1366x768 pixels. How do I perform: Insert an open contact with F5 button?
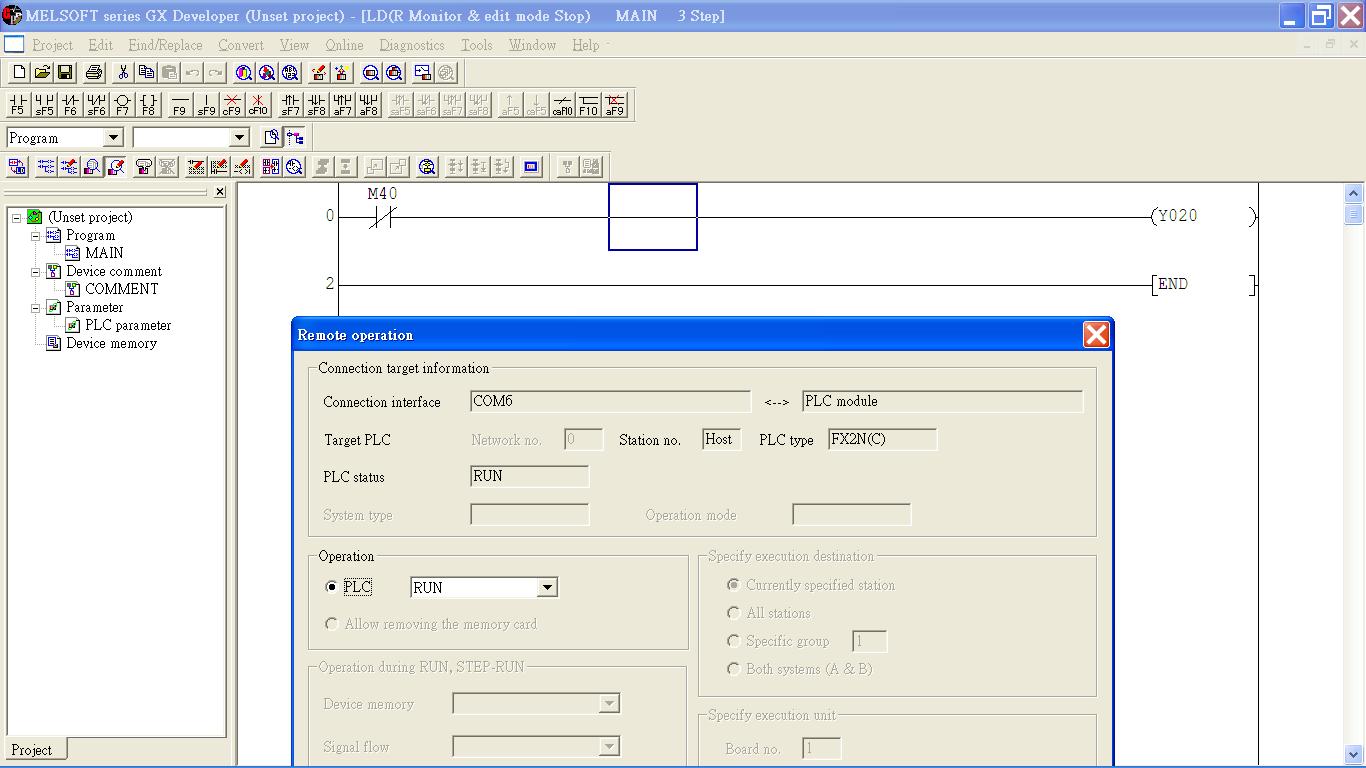(x=18, y=105)
